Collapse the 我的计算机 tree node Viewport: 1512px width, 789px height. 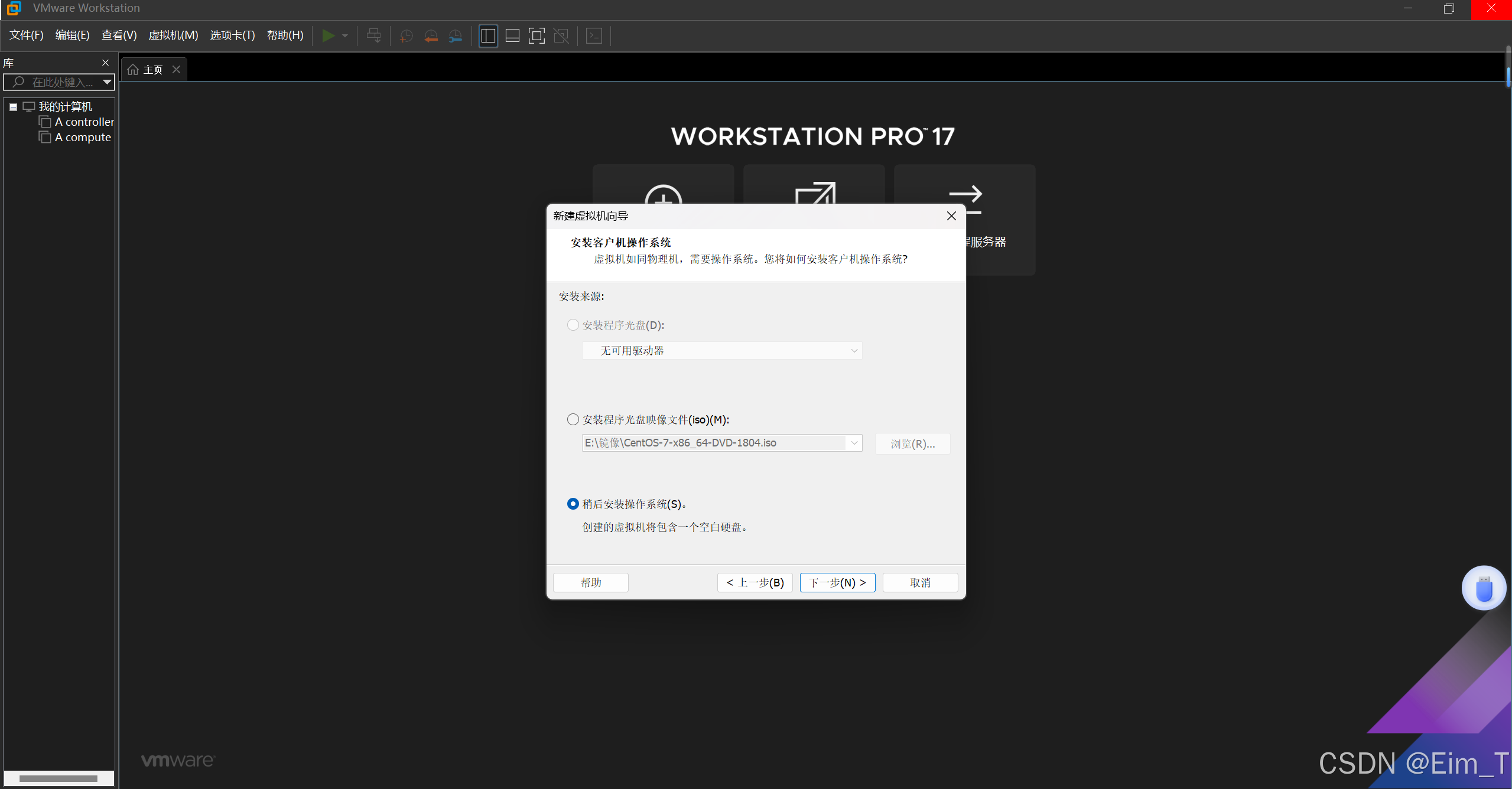[x=13, y=107]
